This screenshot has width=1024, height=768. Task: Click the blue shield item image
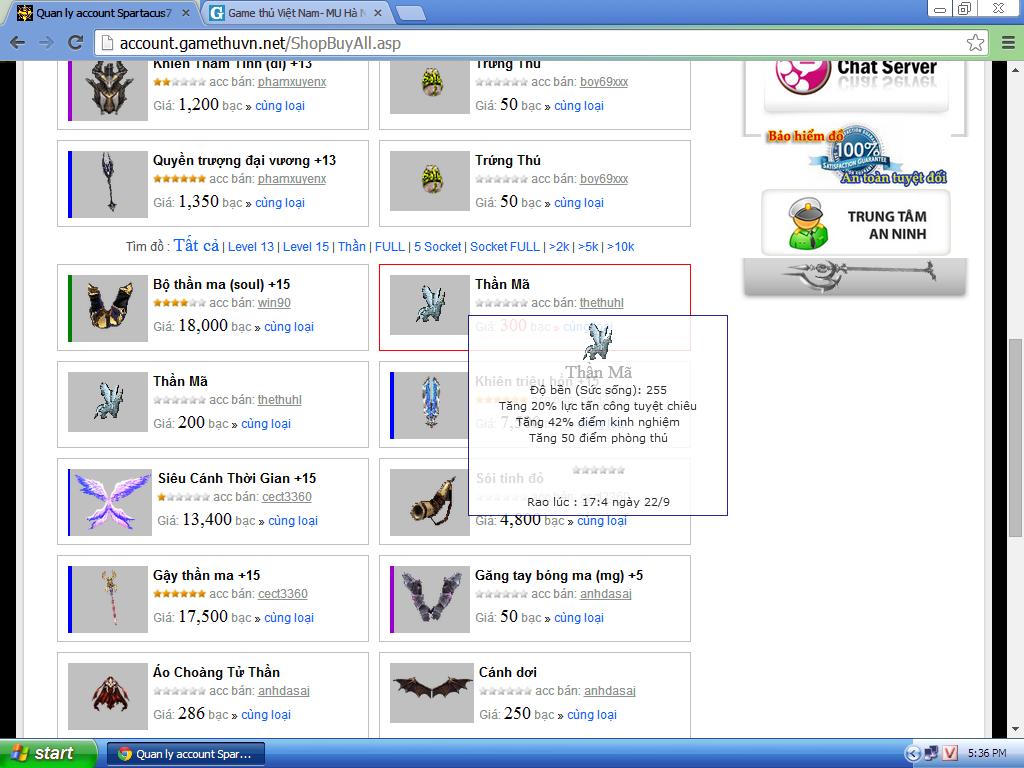click(430, 406)
